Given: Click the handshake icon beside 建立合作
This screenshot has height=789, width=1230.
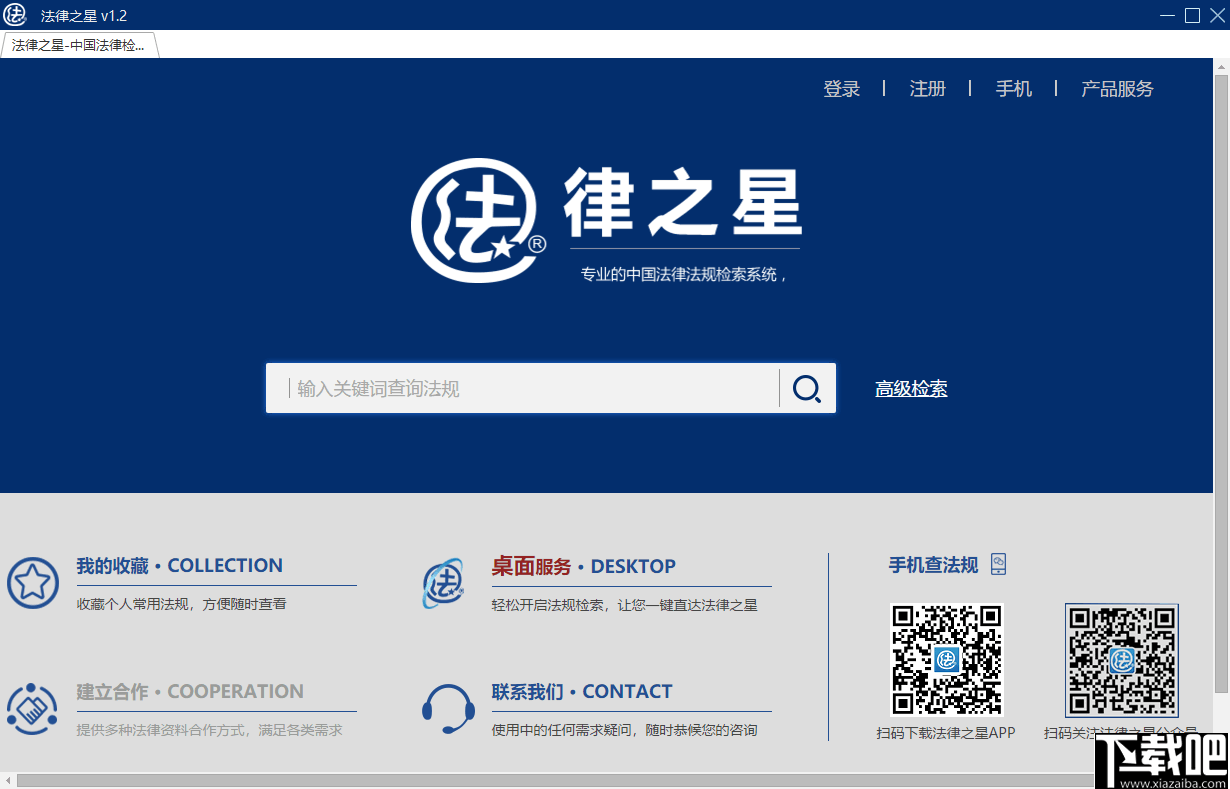Looking at the screenshot, I should click(x=33, y=710).
